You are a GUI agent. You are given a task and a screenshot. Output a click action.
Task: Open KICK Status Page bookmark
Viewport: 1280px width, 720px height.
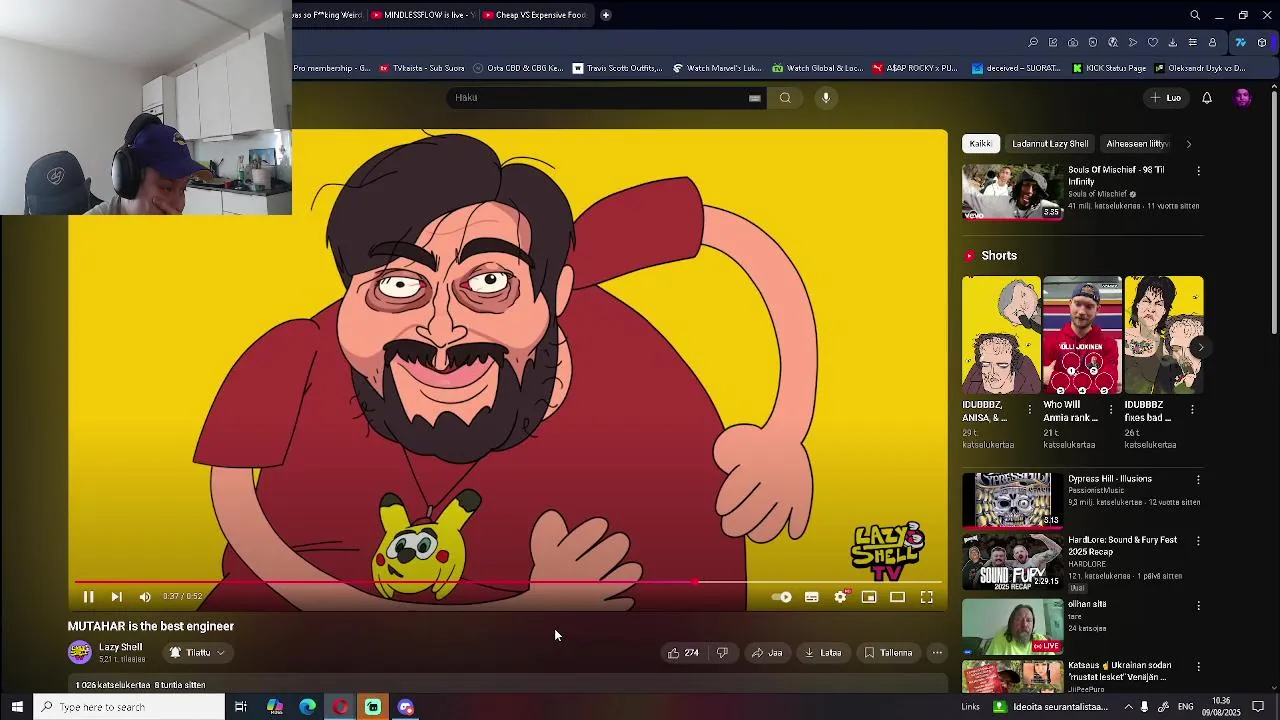1109,68
